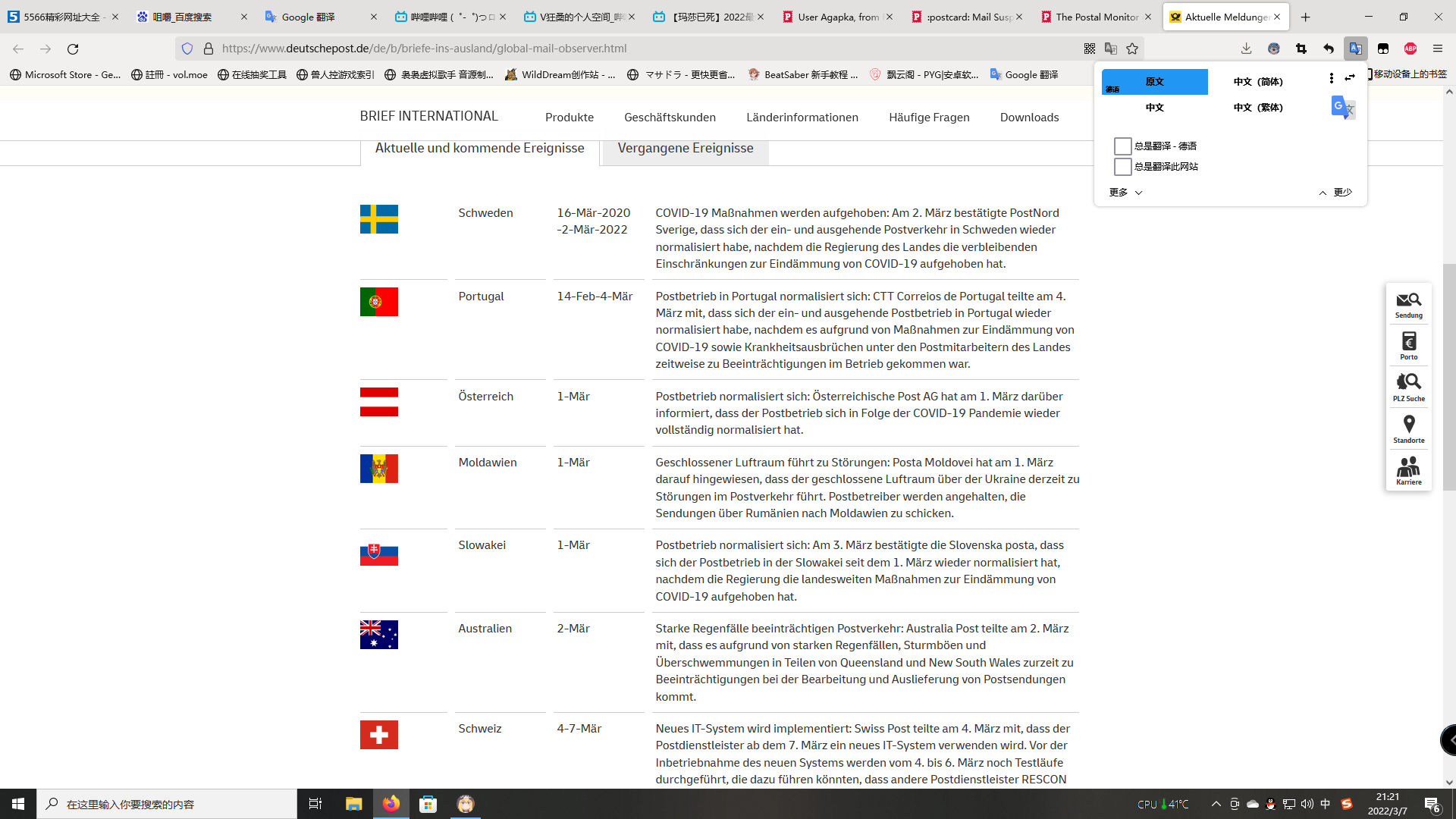The height and width of the screenshot is (819, 1456).
Task: Switch to Vergangene Ereignisse tab
Action: click(686, 149)
